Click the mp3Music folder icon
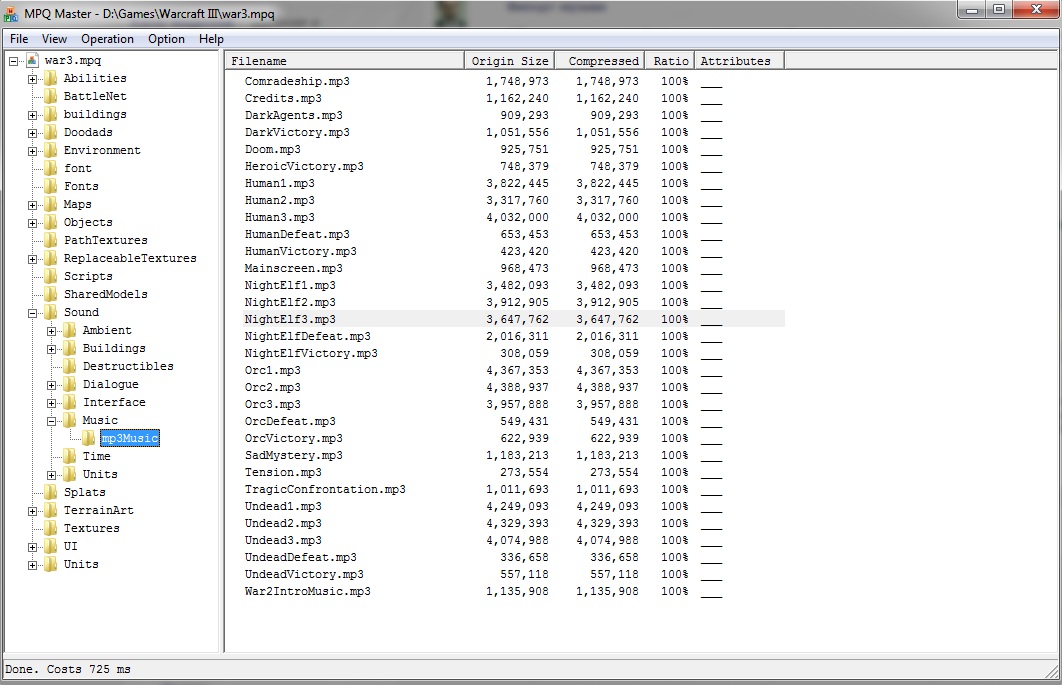 89,438
